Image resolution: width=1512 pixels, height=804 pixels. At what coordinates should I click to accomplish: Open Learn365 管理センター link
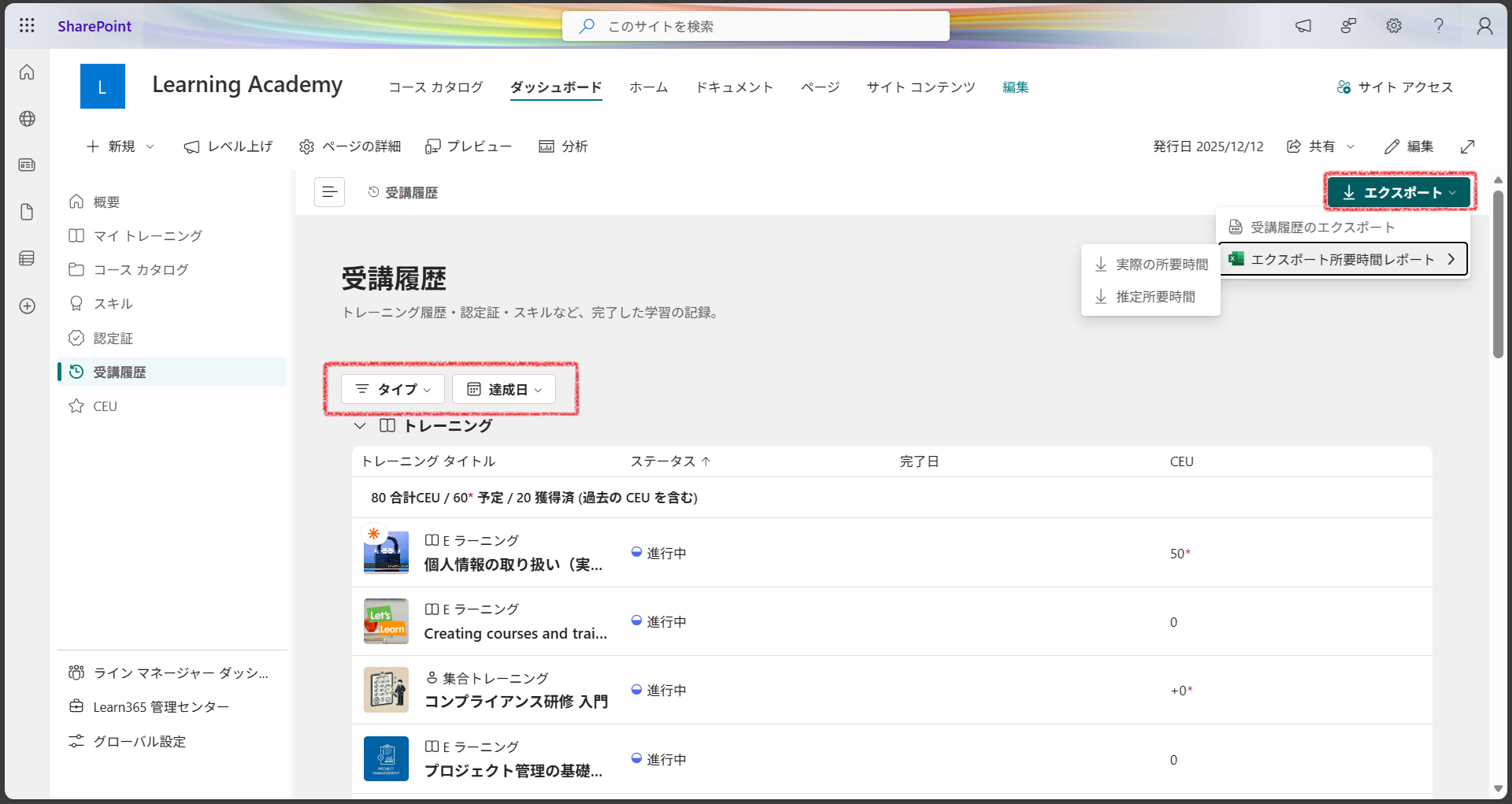(172, 707)
